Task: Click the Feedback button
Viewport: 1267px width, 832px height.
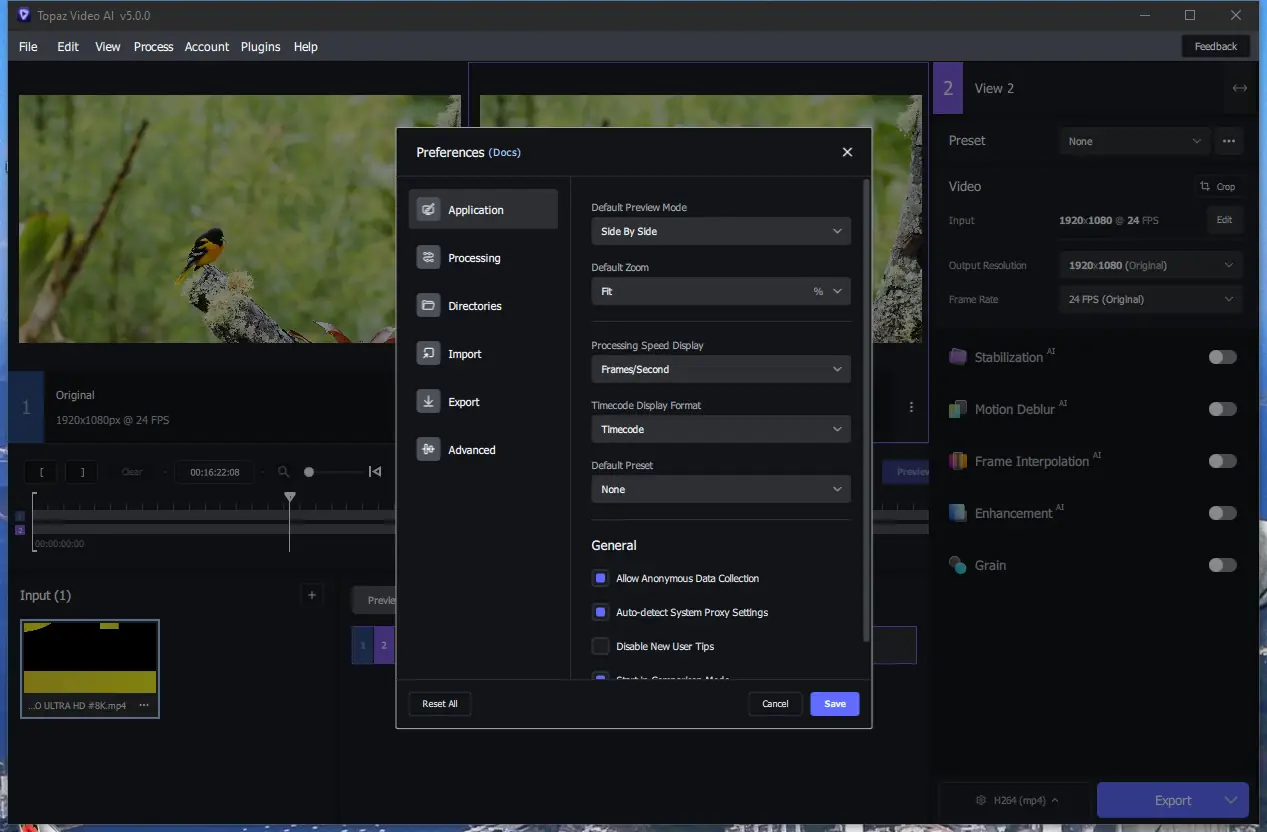Action: (x=1216, y=46)
